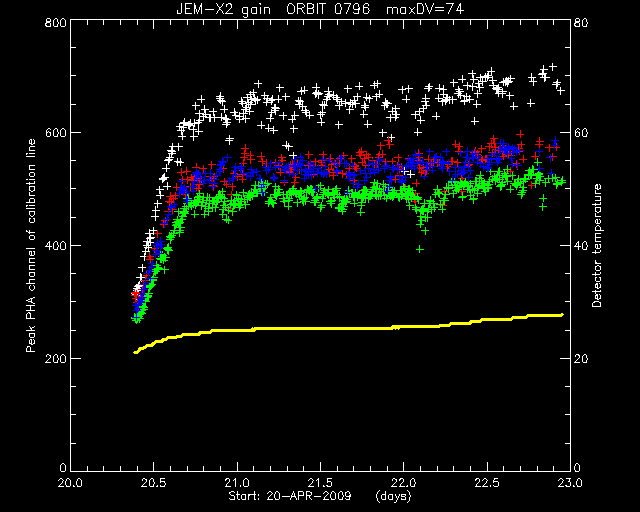The width and height of the screenshot is (640, 512).
Task: Click the Start: 20-APR-2009 axis caption
Action: tap(290, 496)
